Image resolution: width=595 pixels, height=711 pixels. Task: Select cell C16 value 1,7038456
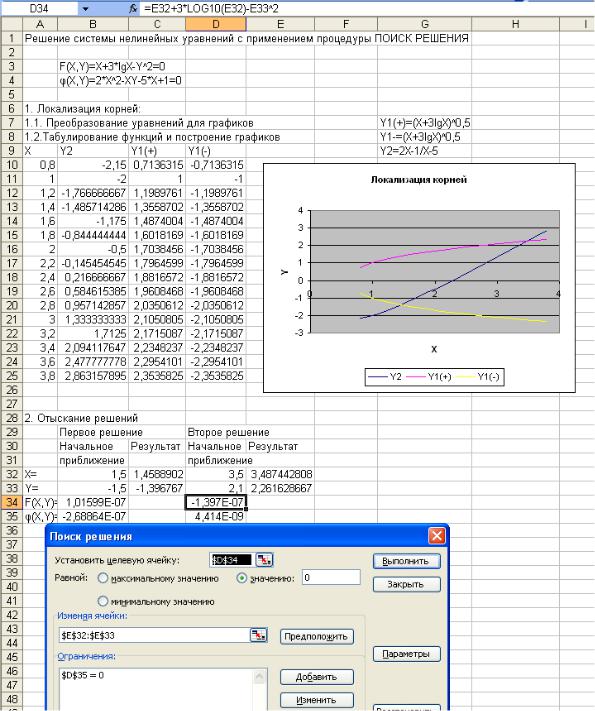coord(157,249)
